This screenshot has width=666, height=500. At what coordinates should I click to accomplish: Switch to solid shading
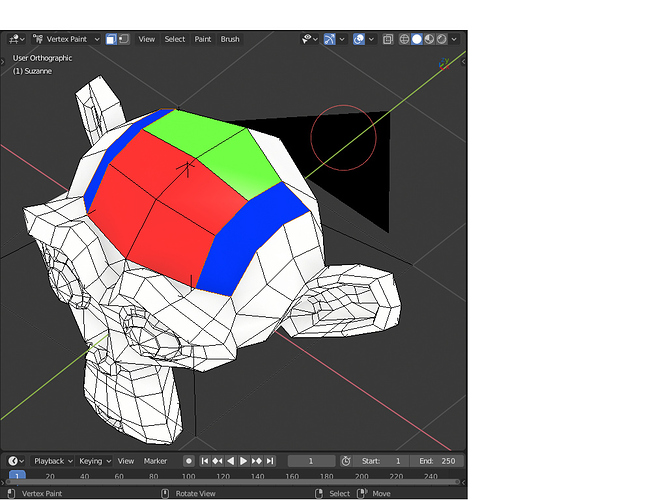(x=417, y=39)
